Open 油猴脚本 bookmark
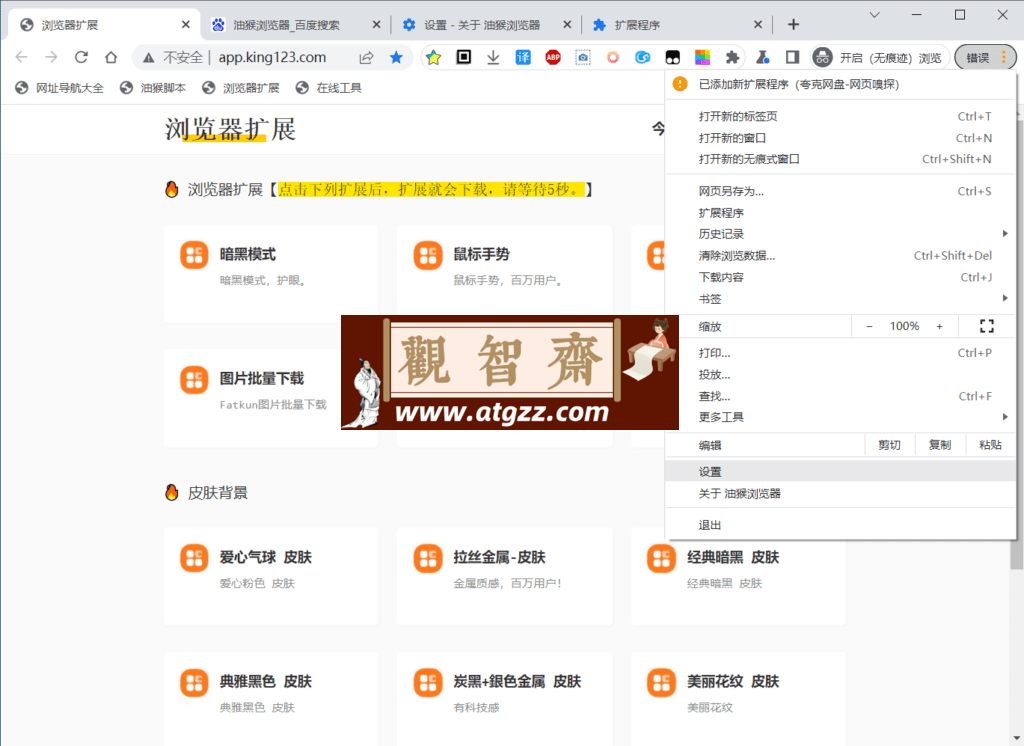 click(x=153, y=88)
